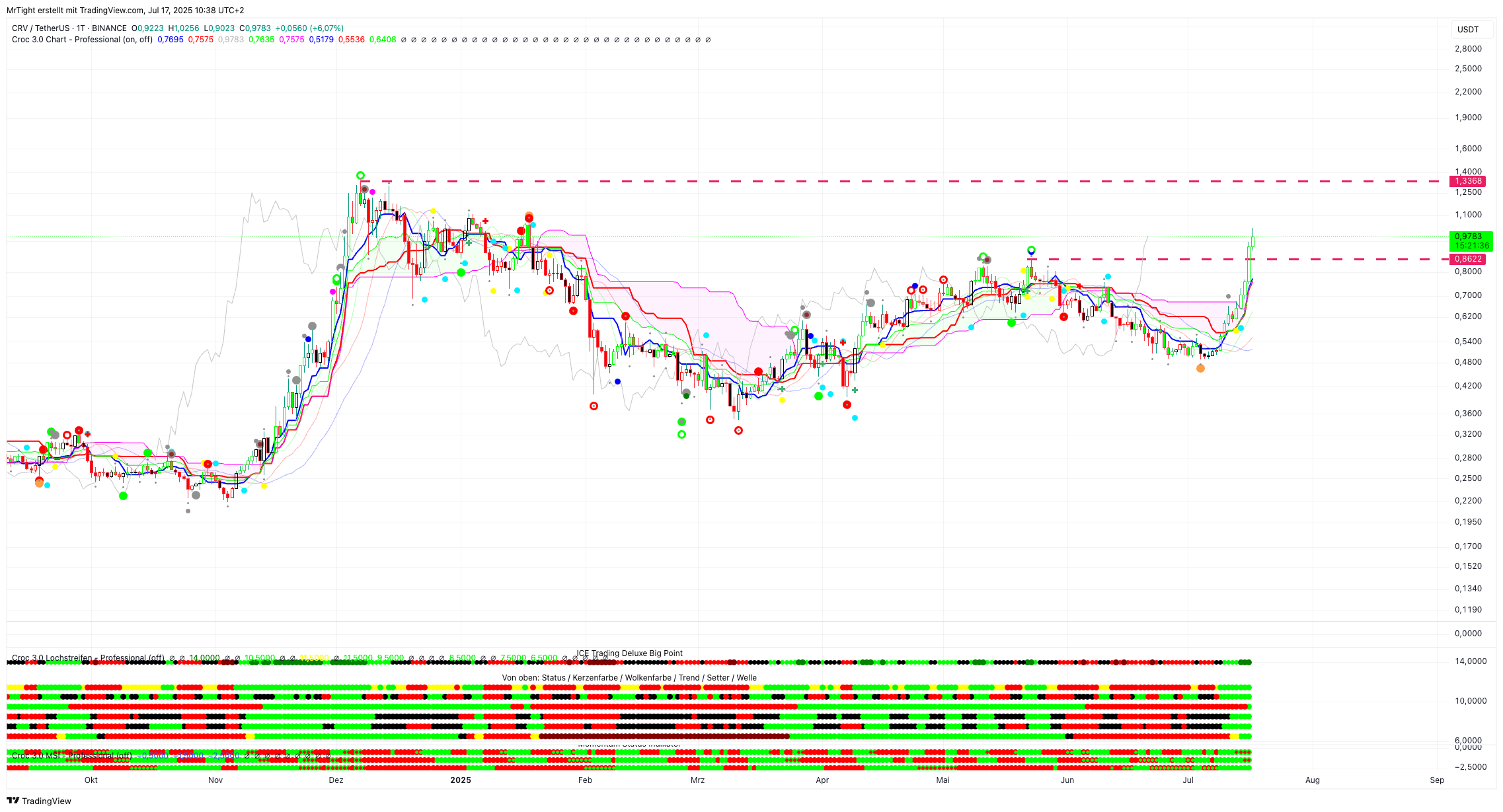Click the red 1,3368 price level tag
This screenshot has height=812, width=1503.
pos(1467,181)
